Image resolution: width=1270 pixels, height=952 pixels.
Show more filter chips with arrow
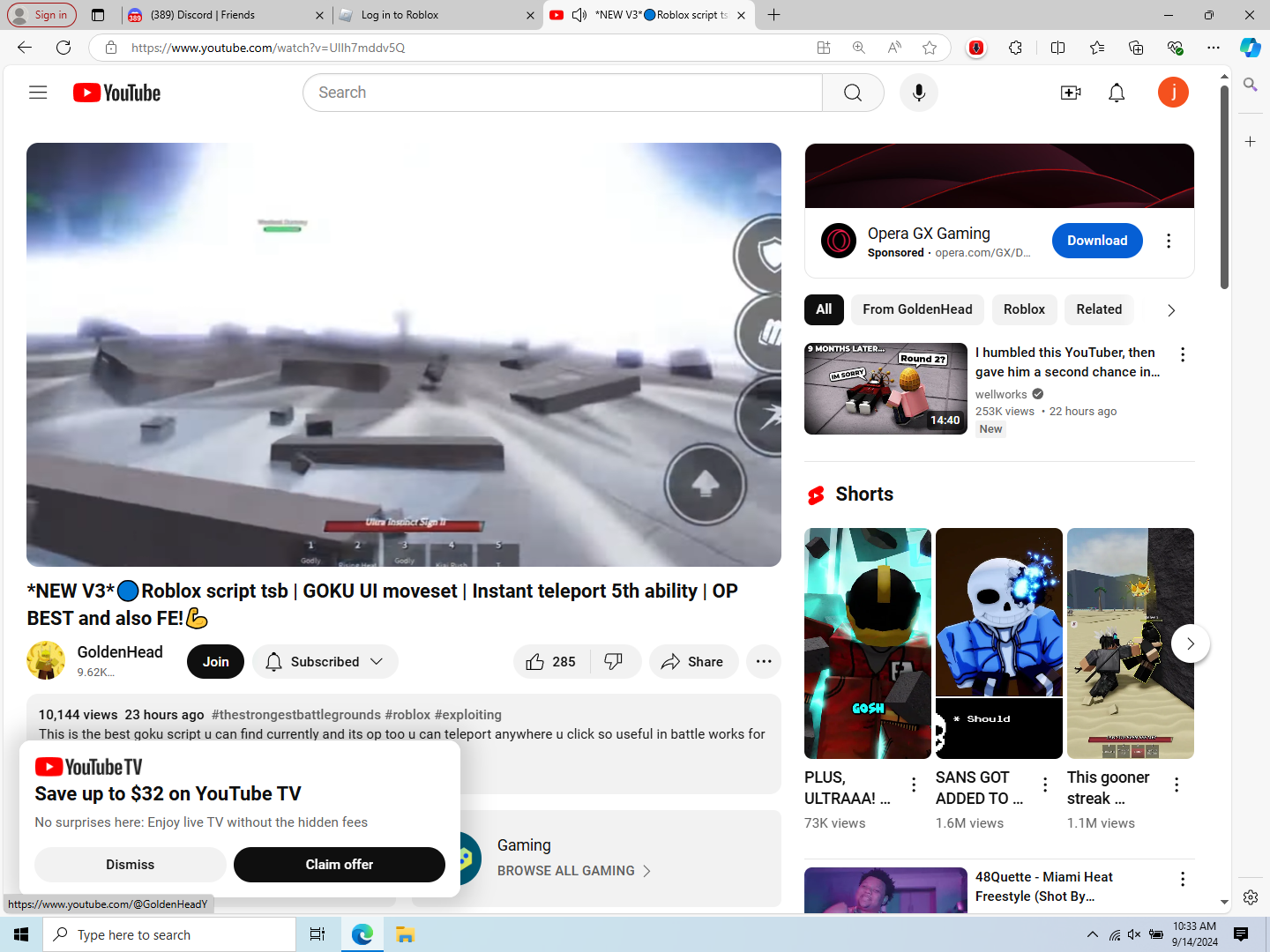pyautogui.click(x=1171, y=310)
